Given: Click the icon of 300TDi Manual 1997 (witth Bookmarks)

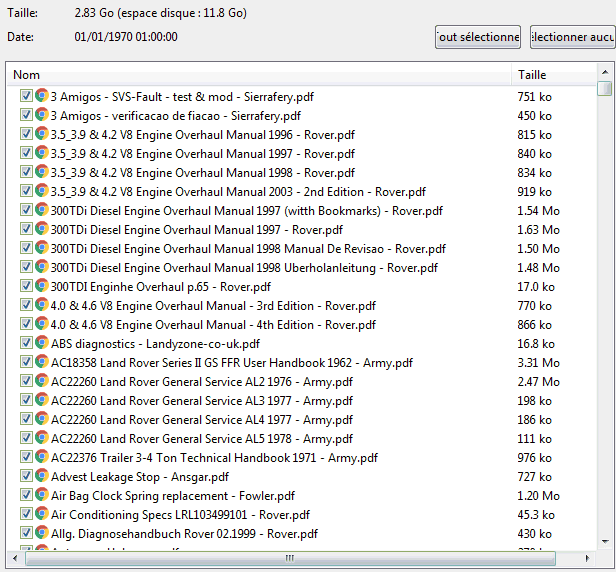Looking at the screenshot, I should (x=42, y=210).
